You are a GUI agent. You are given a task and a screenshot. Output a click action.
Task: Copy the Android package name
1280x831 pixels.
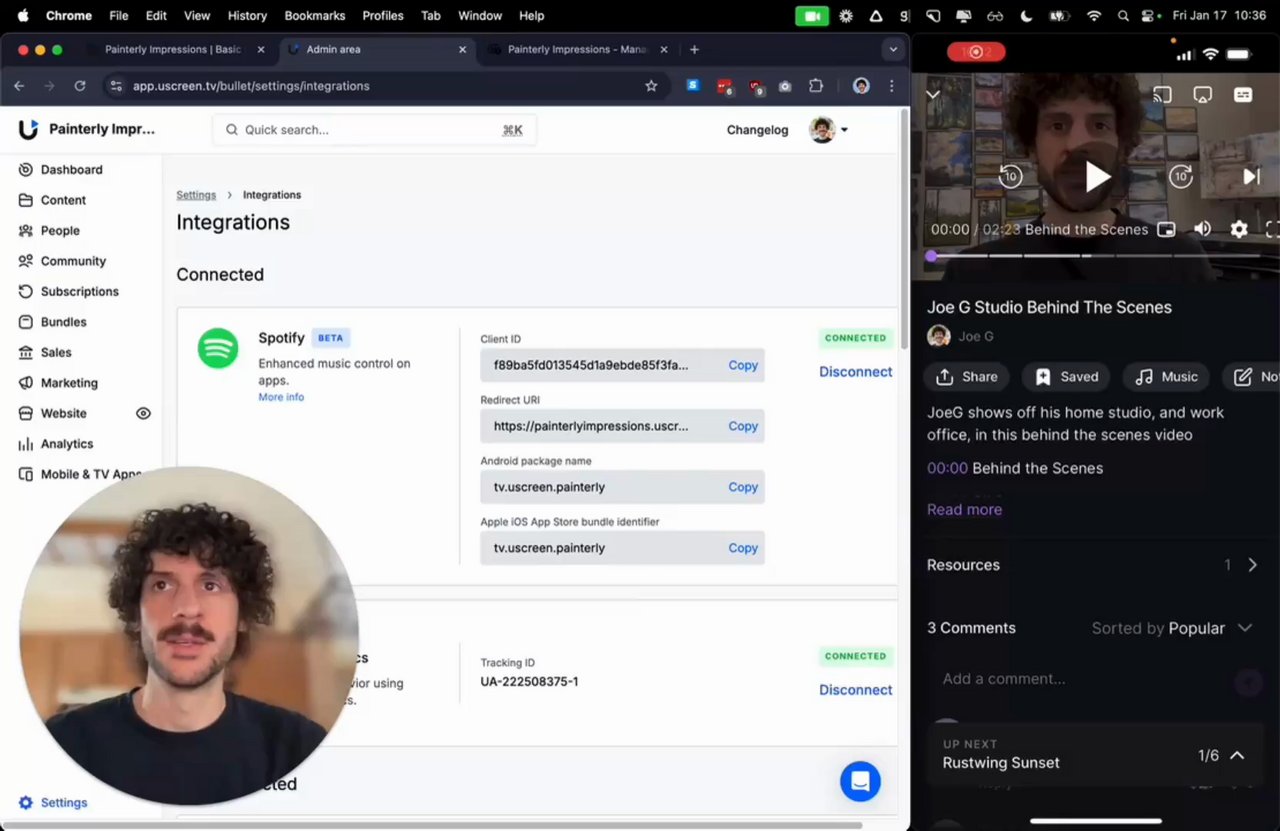[743, 487]
